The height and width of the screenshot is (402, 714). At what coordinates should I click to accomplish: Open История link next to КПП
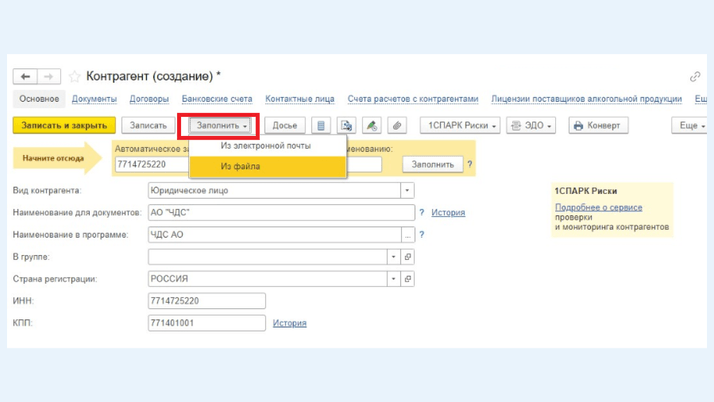(x=290, y=323)
